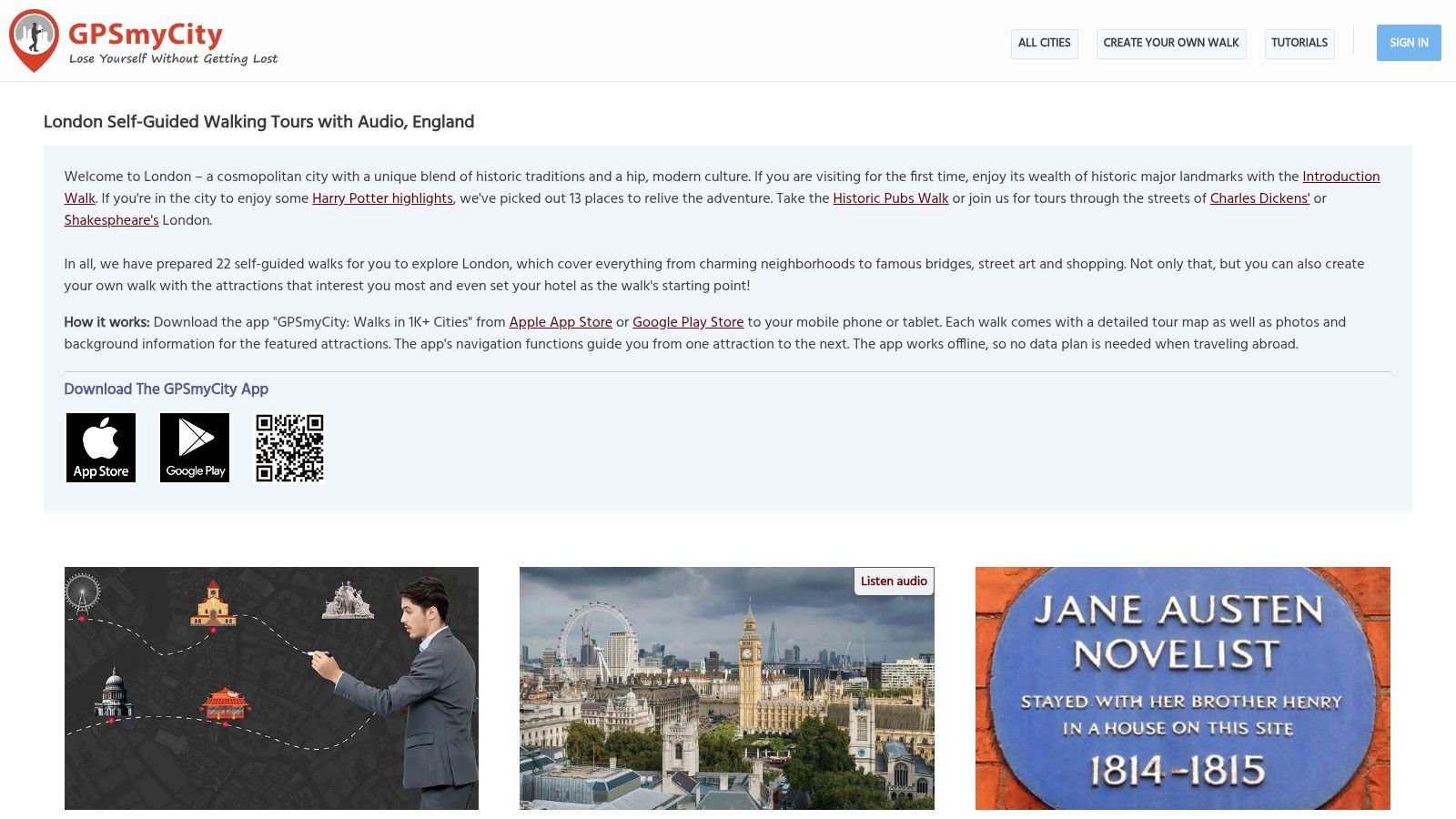Image resolution: width=1456 pixels, height=819 pixels.
Task: Go to Create Your Own Walk
Action: click(1170, 43)
